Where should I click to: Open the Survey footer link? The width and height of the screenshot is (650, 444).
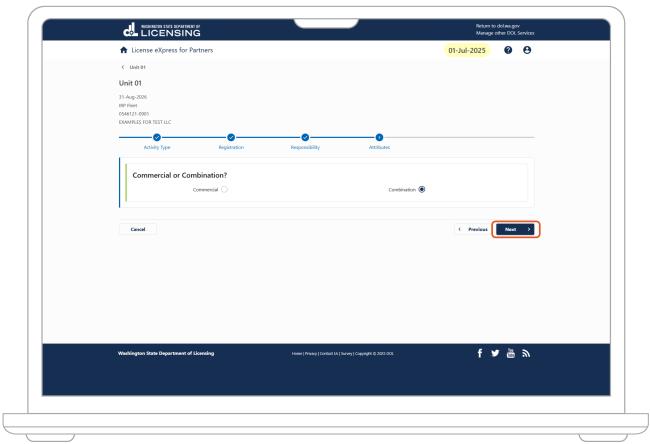[x=347, y=354]
